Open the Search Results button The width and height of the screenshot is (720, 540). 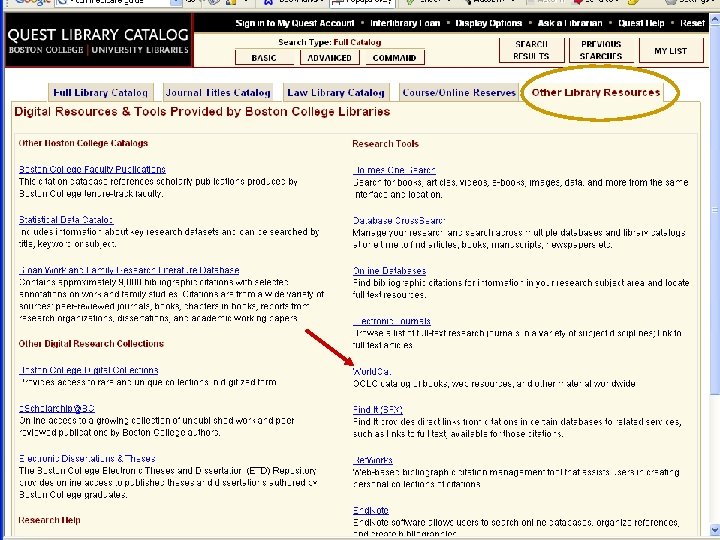531,50
